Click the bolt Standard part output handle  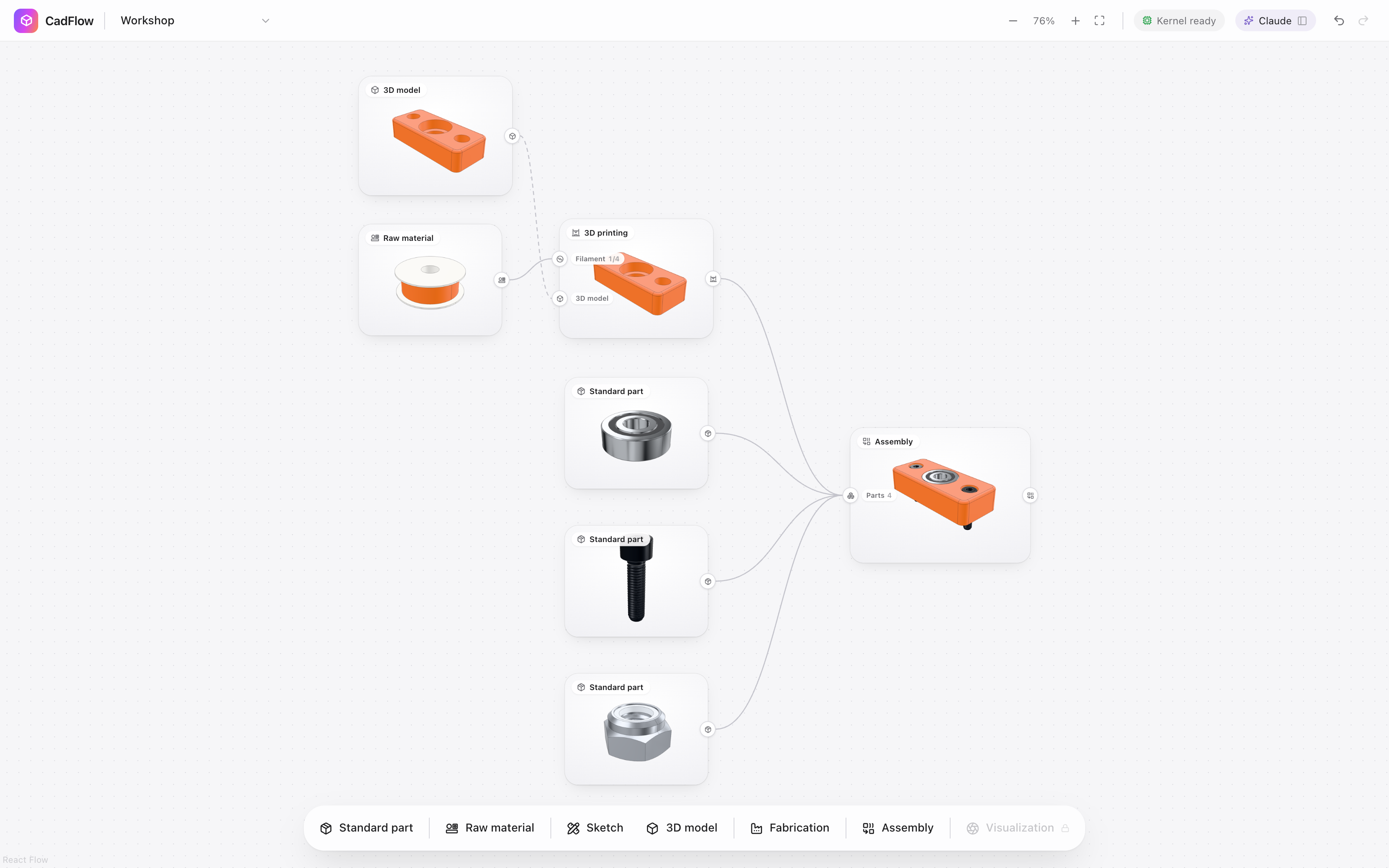[x=708, y=582]
